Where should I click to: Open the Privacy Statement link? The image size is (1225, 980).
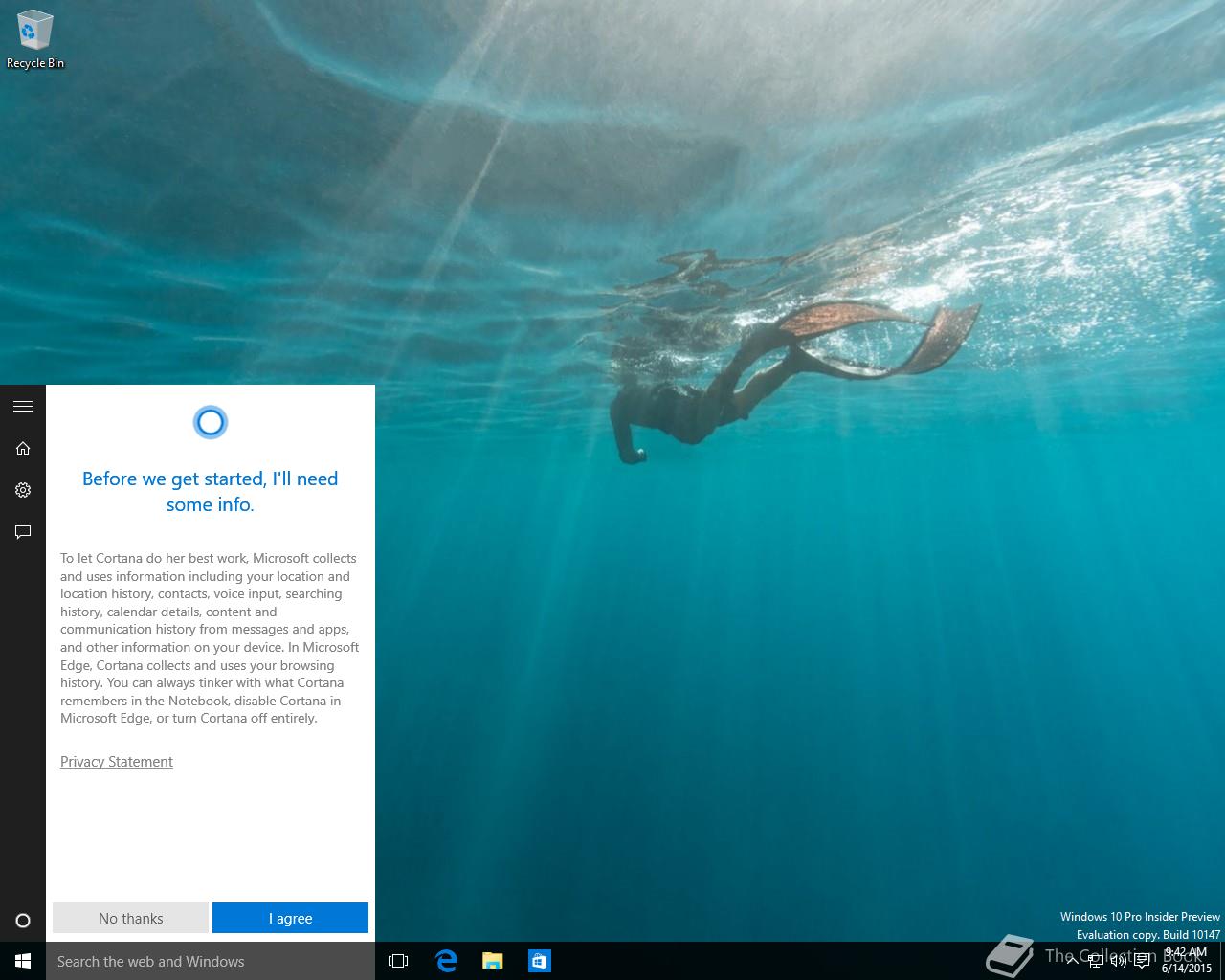(117, 762)
